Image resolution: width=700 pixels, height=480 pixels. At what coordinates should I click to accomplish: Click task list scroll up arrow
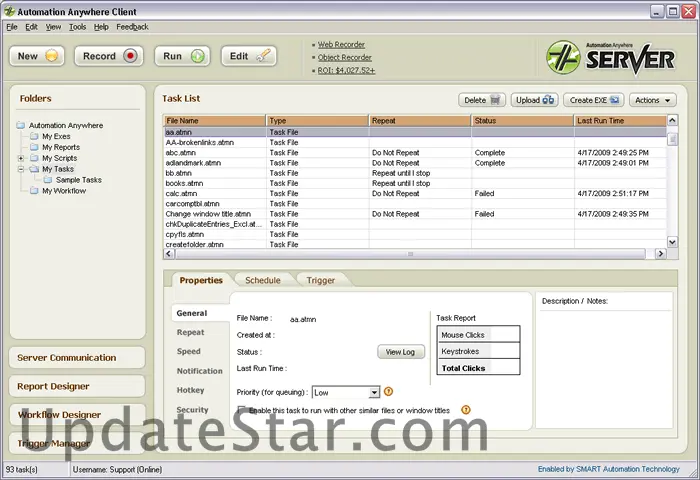tap(672, 120)
